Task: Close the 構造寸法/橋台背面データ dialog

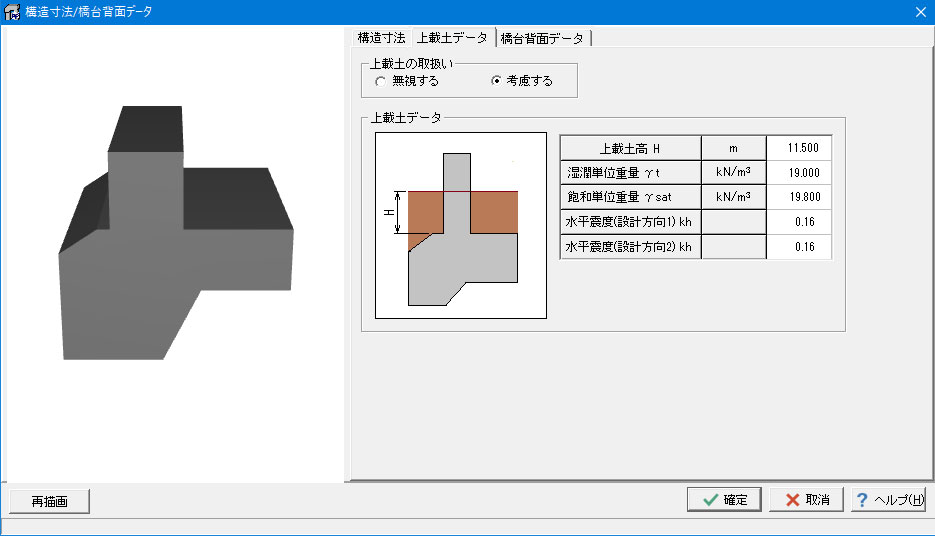Action: pyautogui.click(x=921, y=12)
